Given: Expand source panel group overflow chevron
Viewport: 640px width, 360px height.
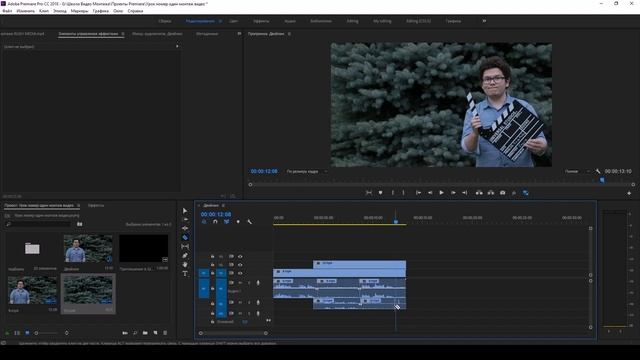Looking at the screenshot, I should (x=239, y=34).
